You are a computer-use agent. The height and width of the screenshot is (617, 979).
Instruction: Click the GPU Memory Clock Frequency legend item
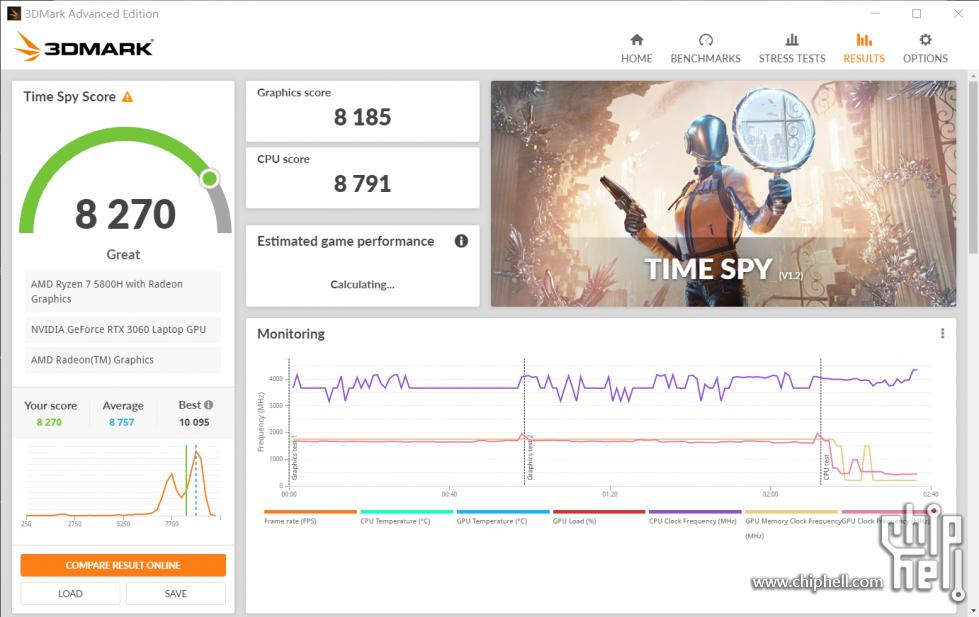[792, 525]
